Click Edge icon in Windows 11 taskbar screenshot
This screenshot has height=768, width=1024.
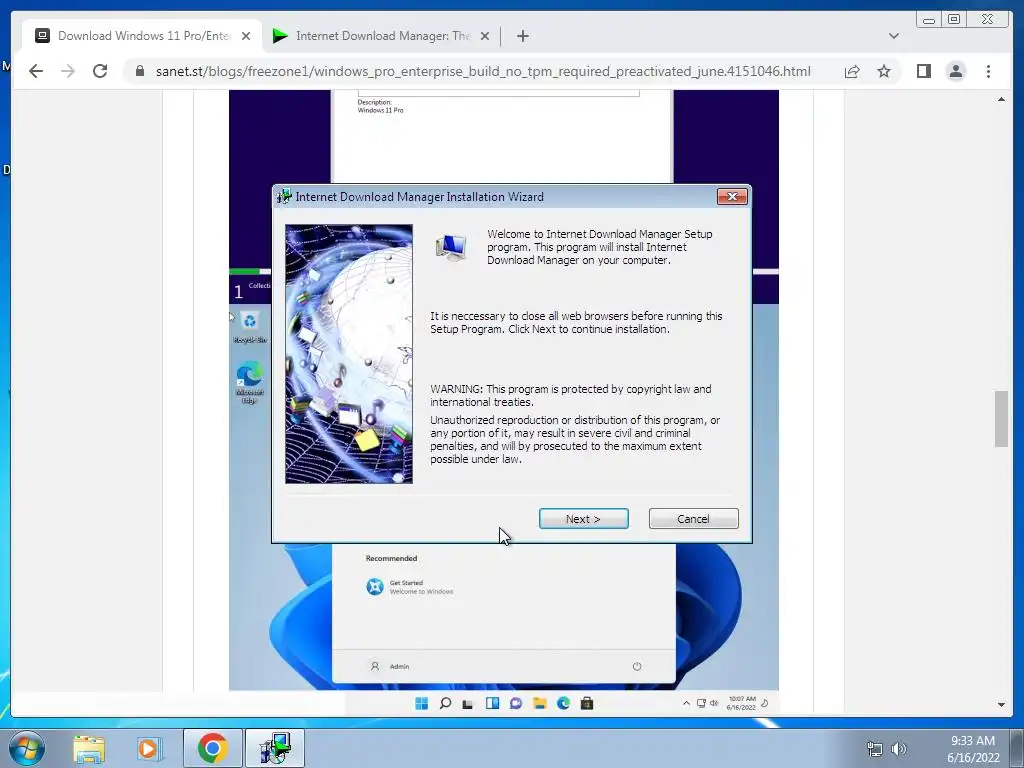tap(563, 703)
